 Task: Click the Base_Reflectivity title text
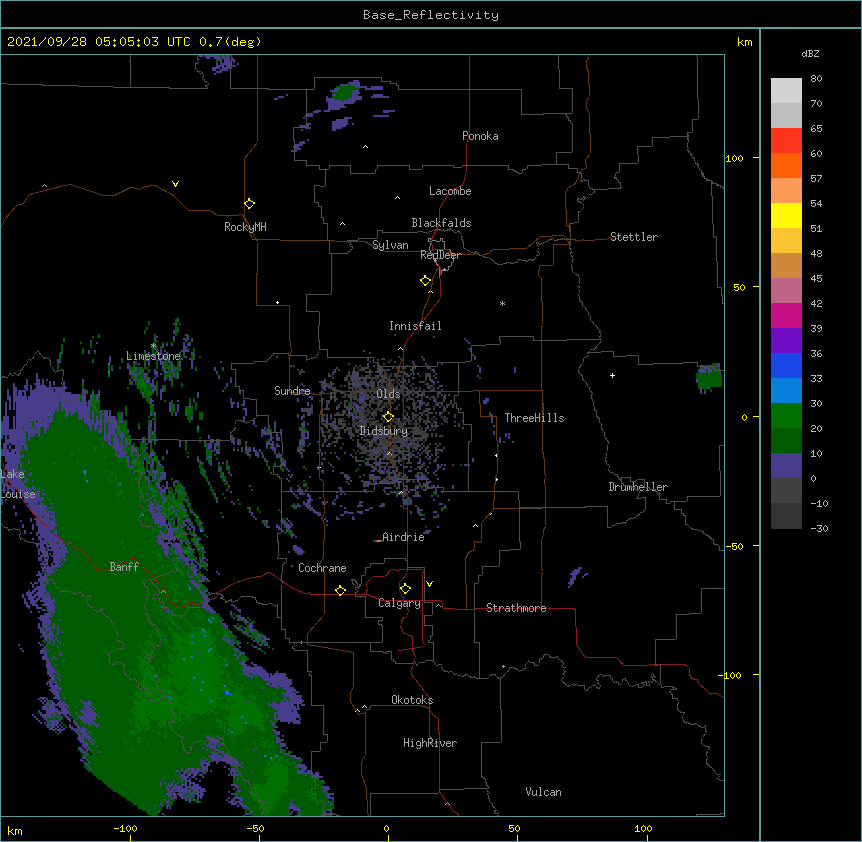click(431, 15)
